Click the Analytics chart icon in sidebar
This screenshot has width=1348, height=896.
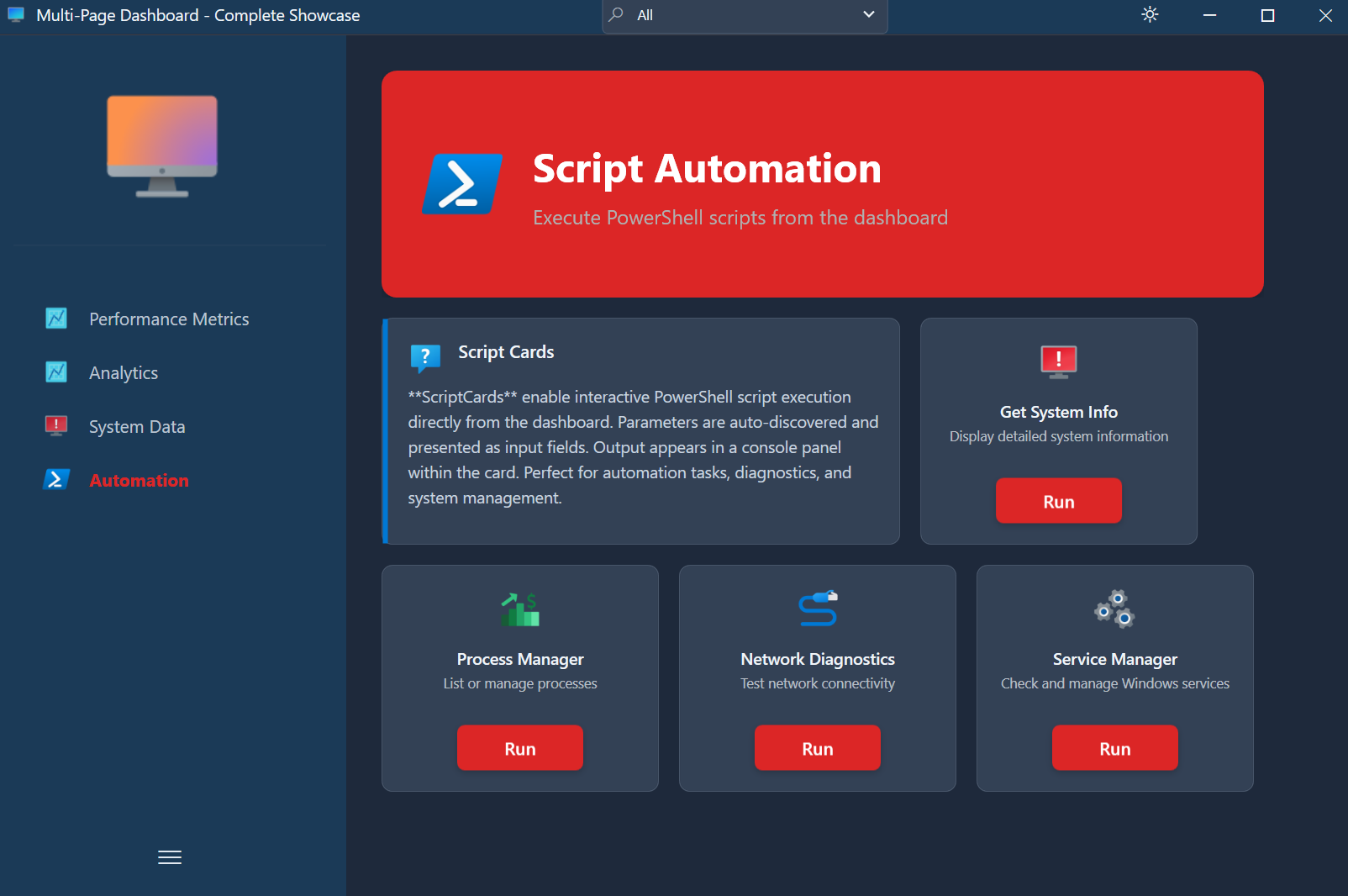click(56, 372)
